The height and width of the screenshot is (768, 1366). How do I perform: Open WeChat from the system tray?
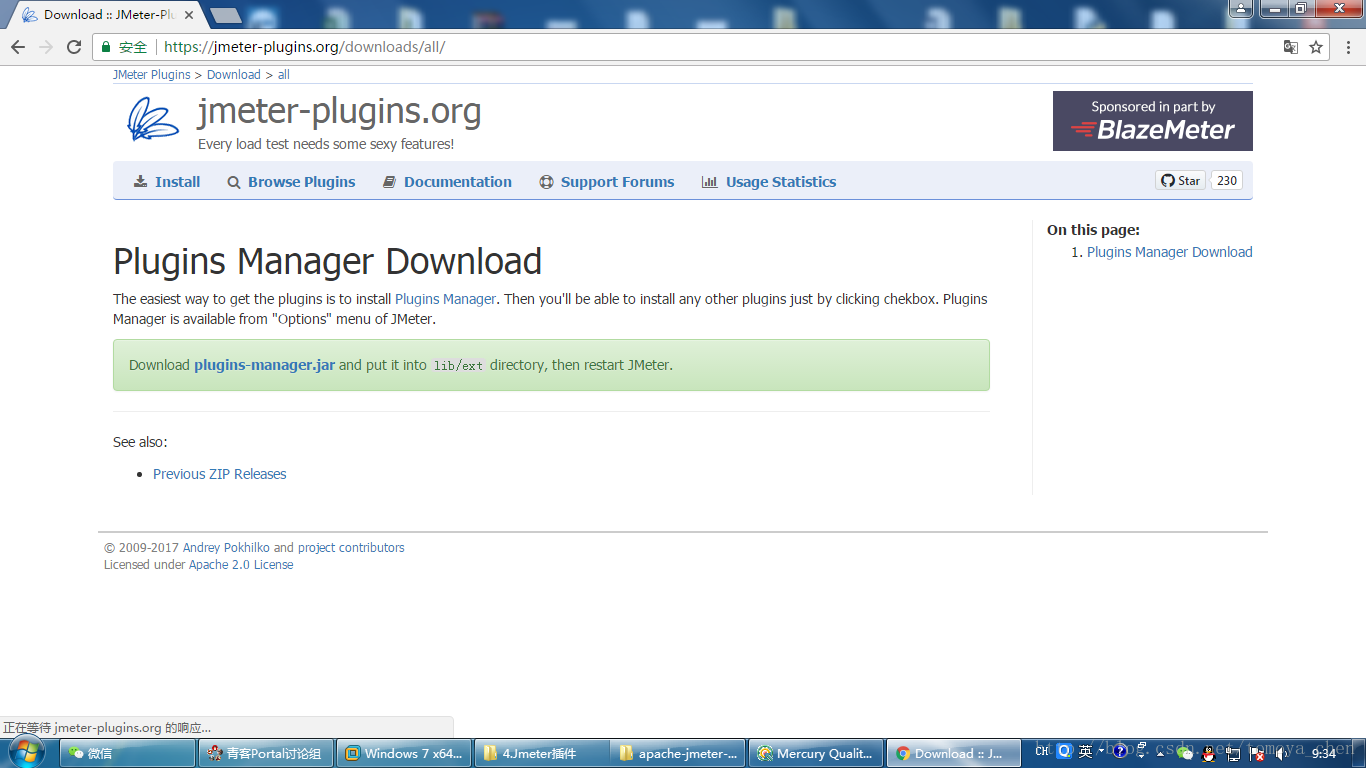pos(1185,753)
